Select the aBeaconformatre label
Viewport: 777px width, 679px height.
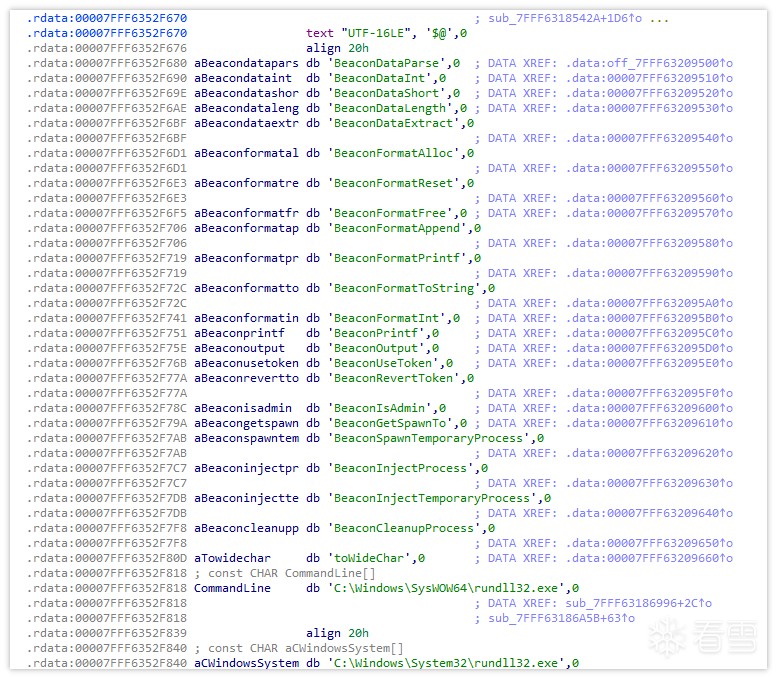[246, 183]
